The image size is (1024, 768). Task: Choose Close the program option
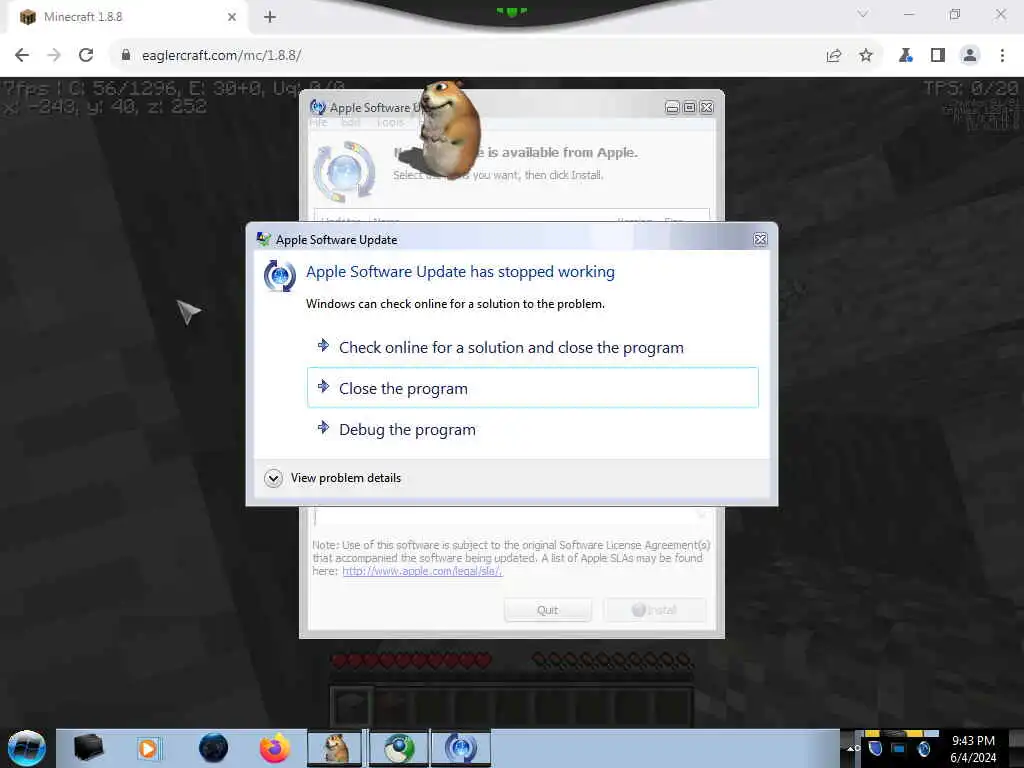[532, 388]
